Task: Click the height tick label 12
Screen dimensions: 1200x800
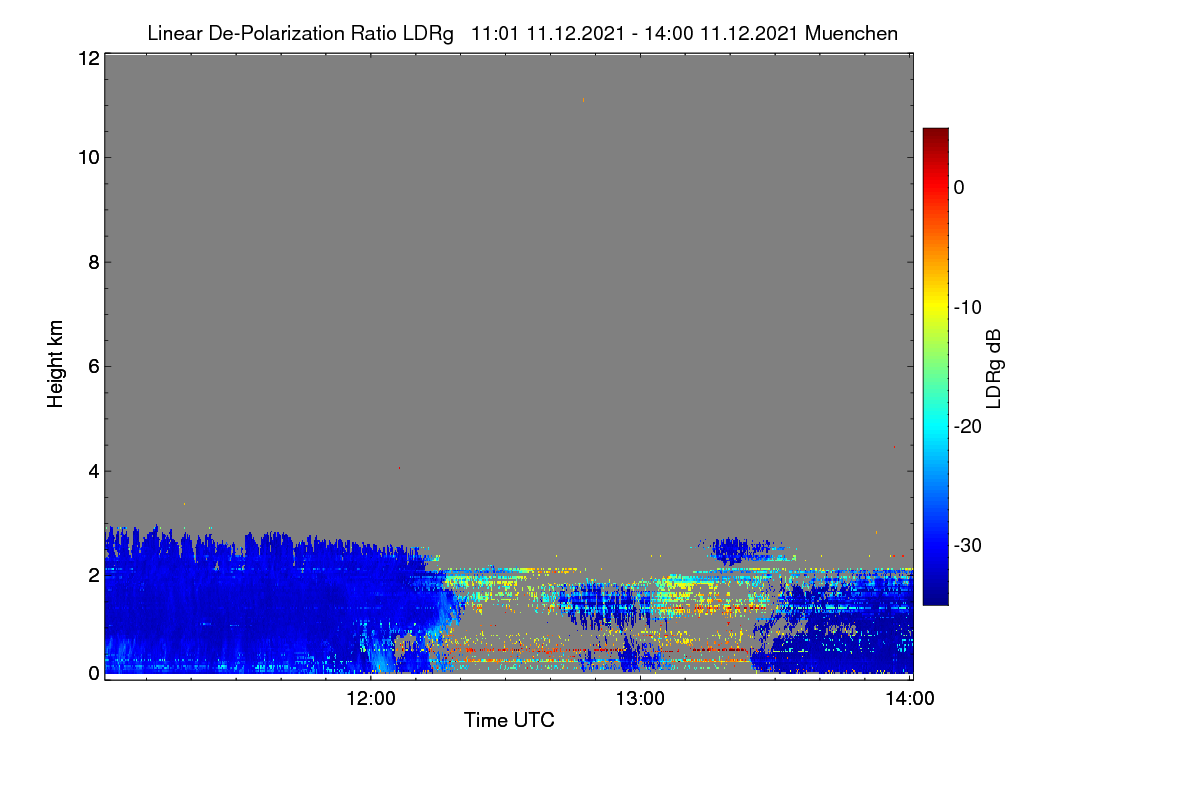Action: (87, 58)
